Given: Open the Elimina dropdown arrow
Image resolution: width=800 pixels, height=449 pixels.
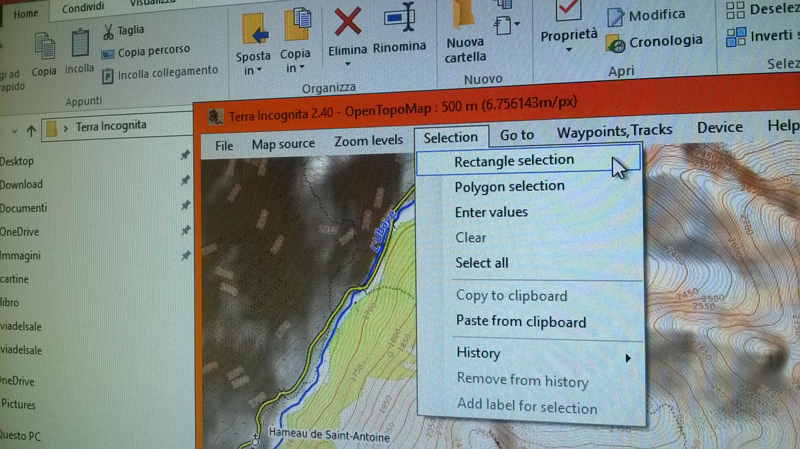Looking at the screenshot, I should point(347,64).
